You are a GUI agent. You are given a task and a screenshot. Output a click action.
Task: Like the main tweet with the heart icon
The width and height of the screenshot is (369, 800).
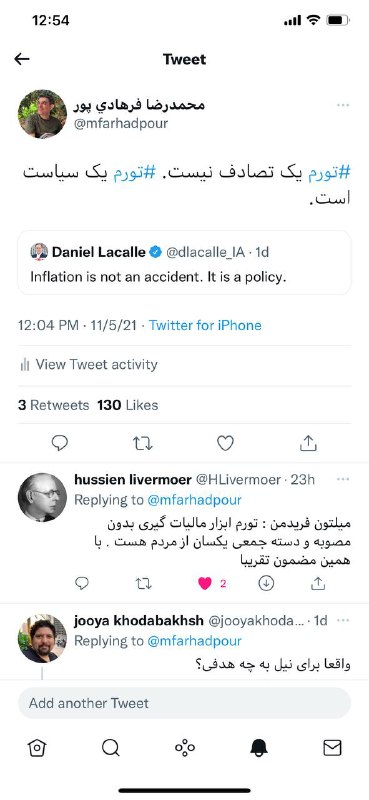tap(225, 443)
